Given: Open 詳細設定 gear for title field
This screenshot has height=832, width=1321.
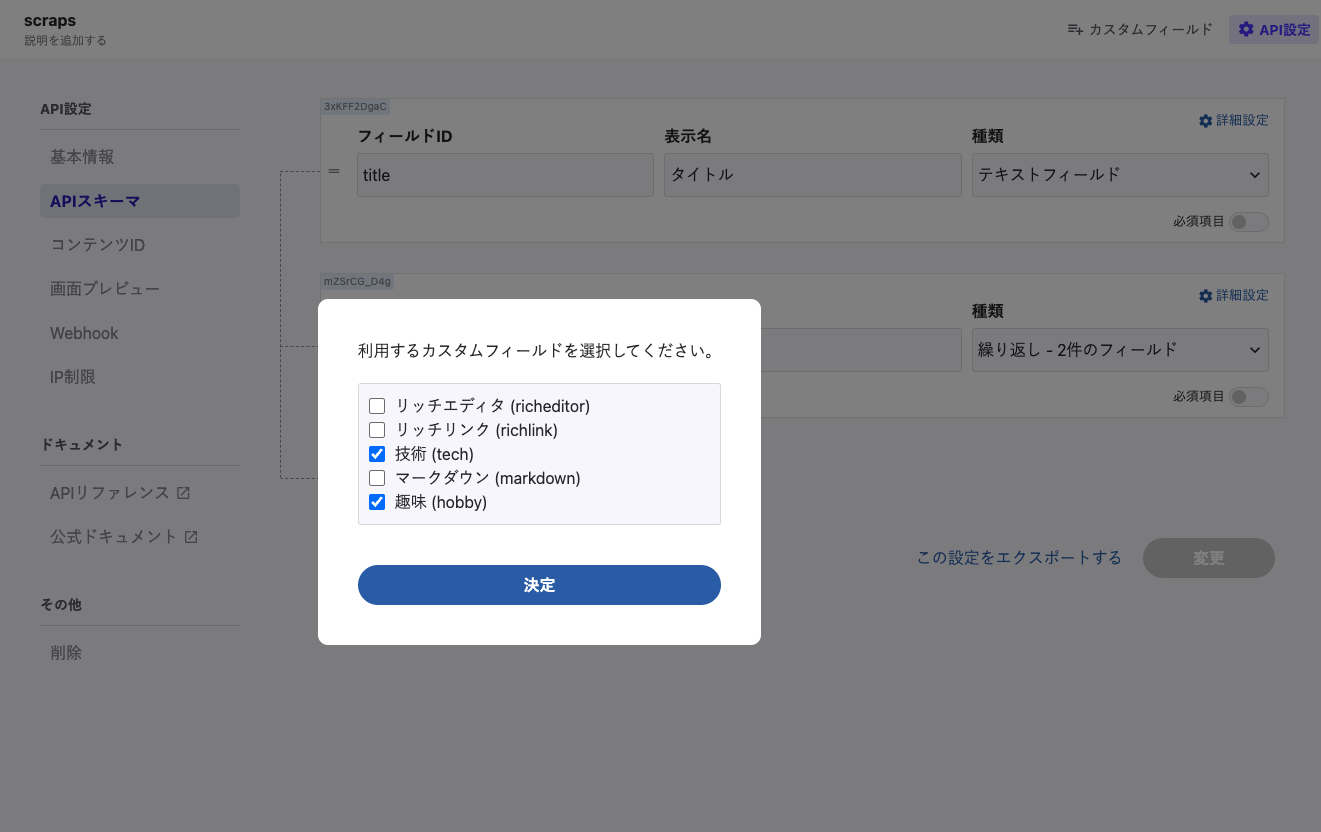Looking at the screenshot, I should (1205, 121).
